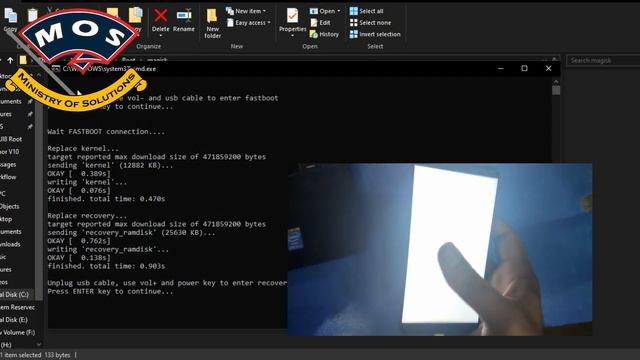Click 'finished. total time: 0.903s' line

[x=106, y=266]
